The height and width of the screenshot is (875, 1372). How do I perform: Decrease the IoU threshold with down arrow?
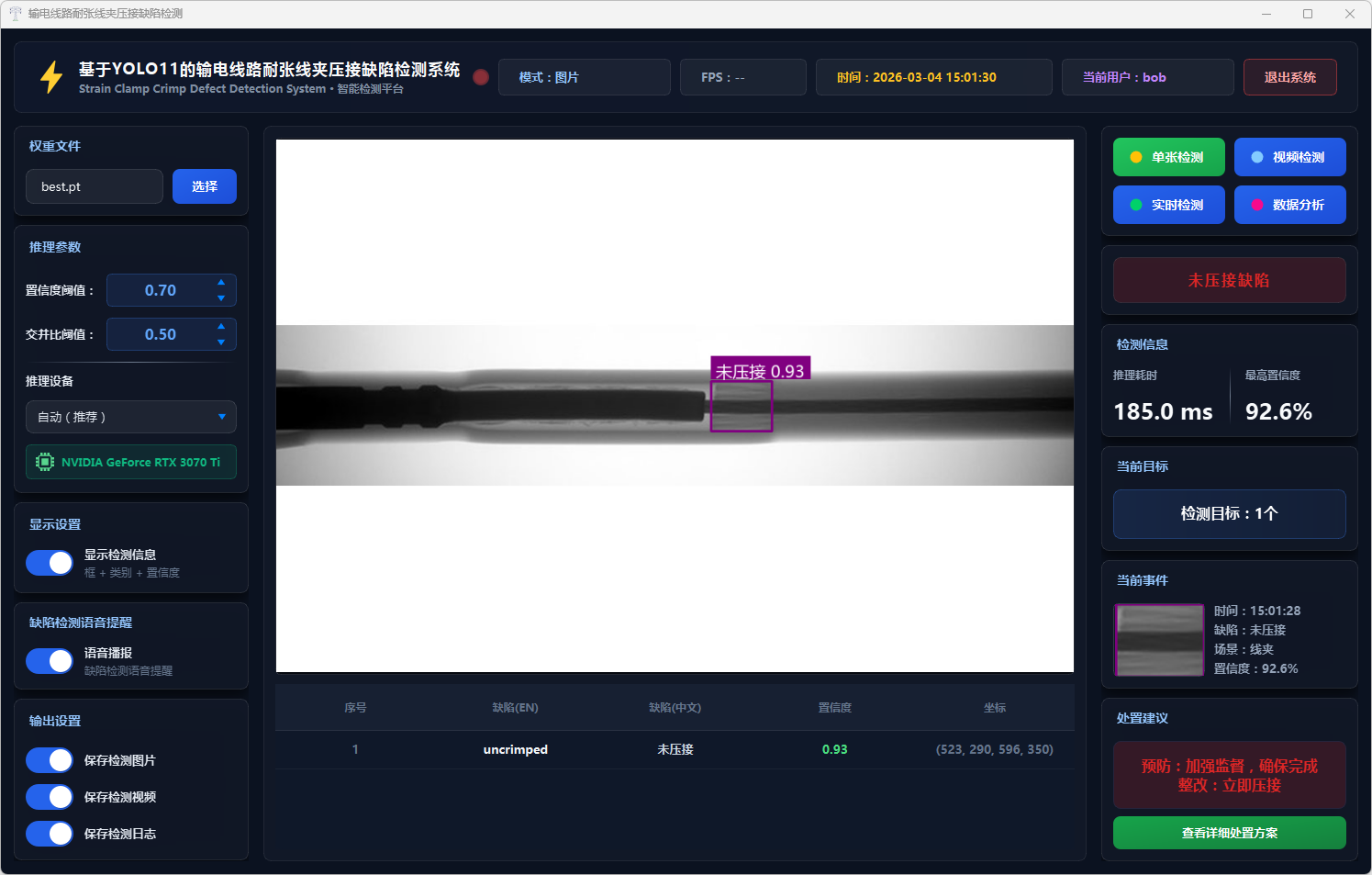pyautogui.click(x=221, y=342)
